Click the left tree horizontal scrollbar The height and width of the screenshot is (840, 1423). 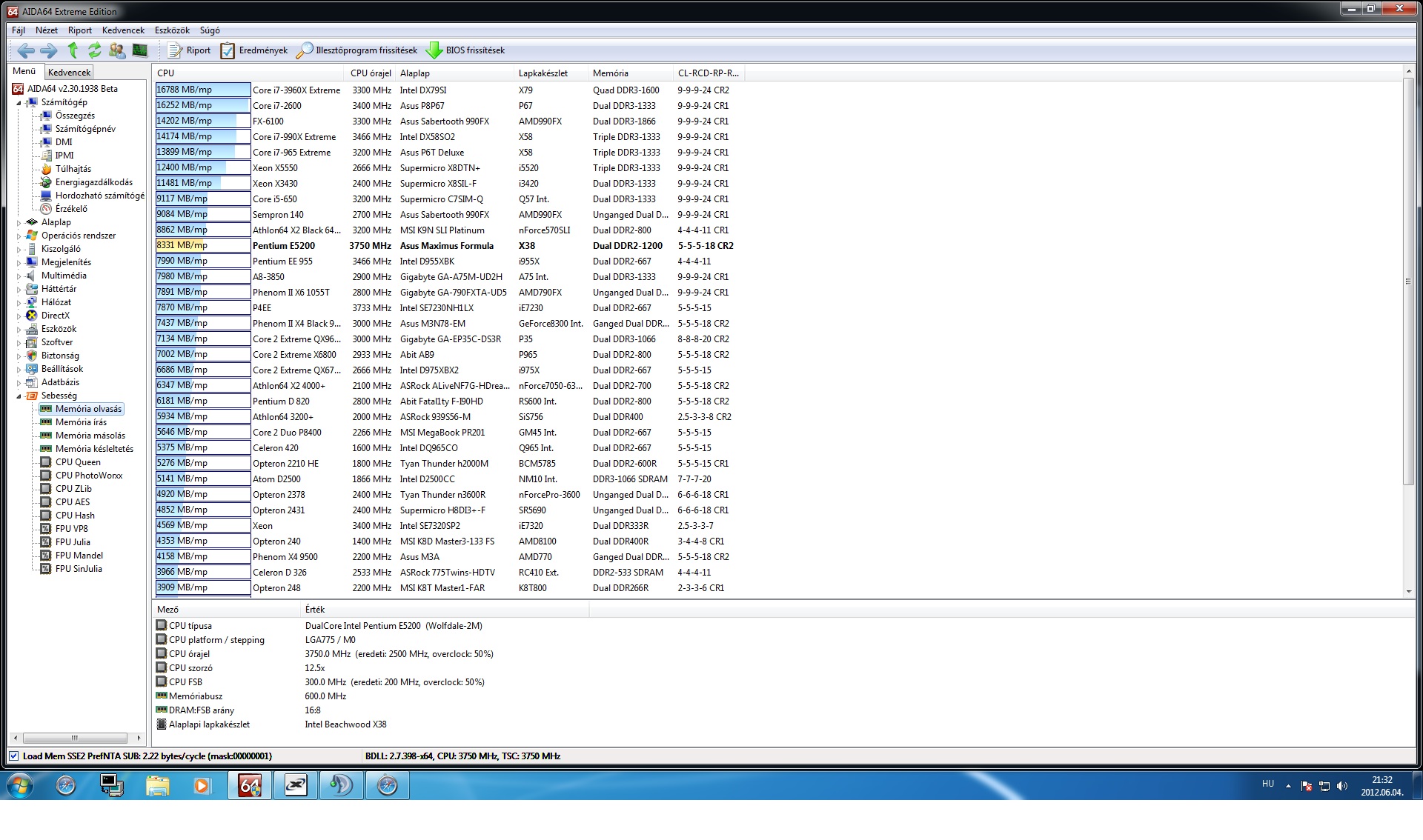pyautogui.click(x=74, y=738)
